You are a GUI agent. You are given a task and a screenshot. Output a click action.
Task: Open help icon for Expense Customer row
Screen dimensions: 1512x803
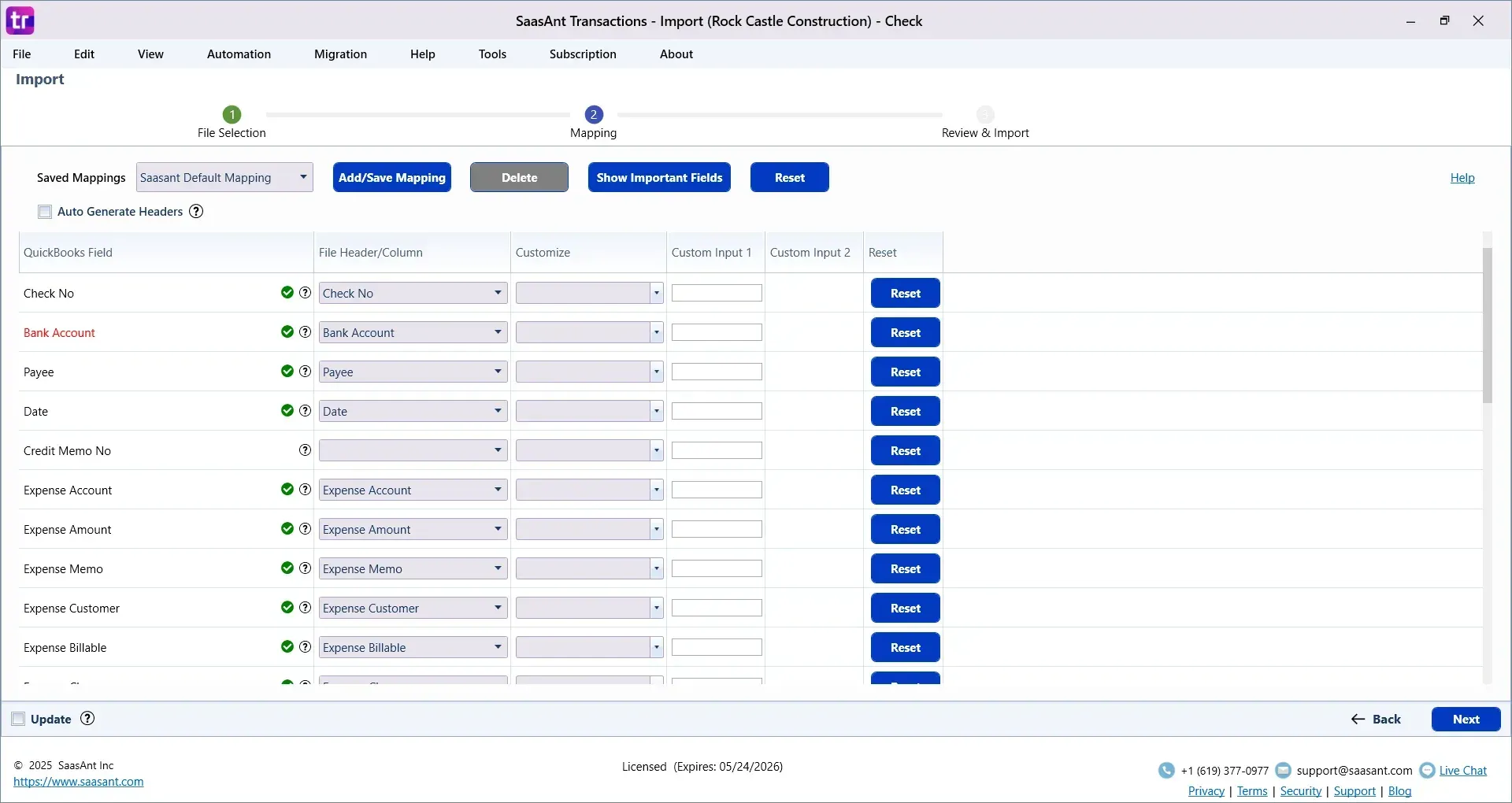(305, 608)
